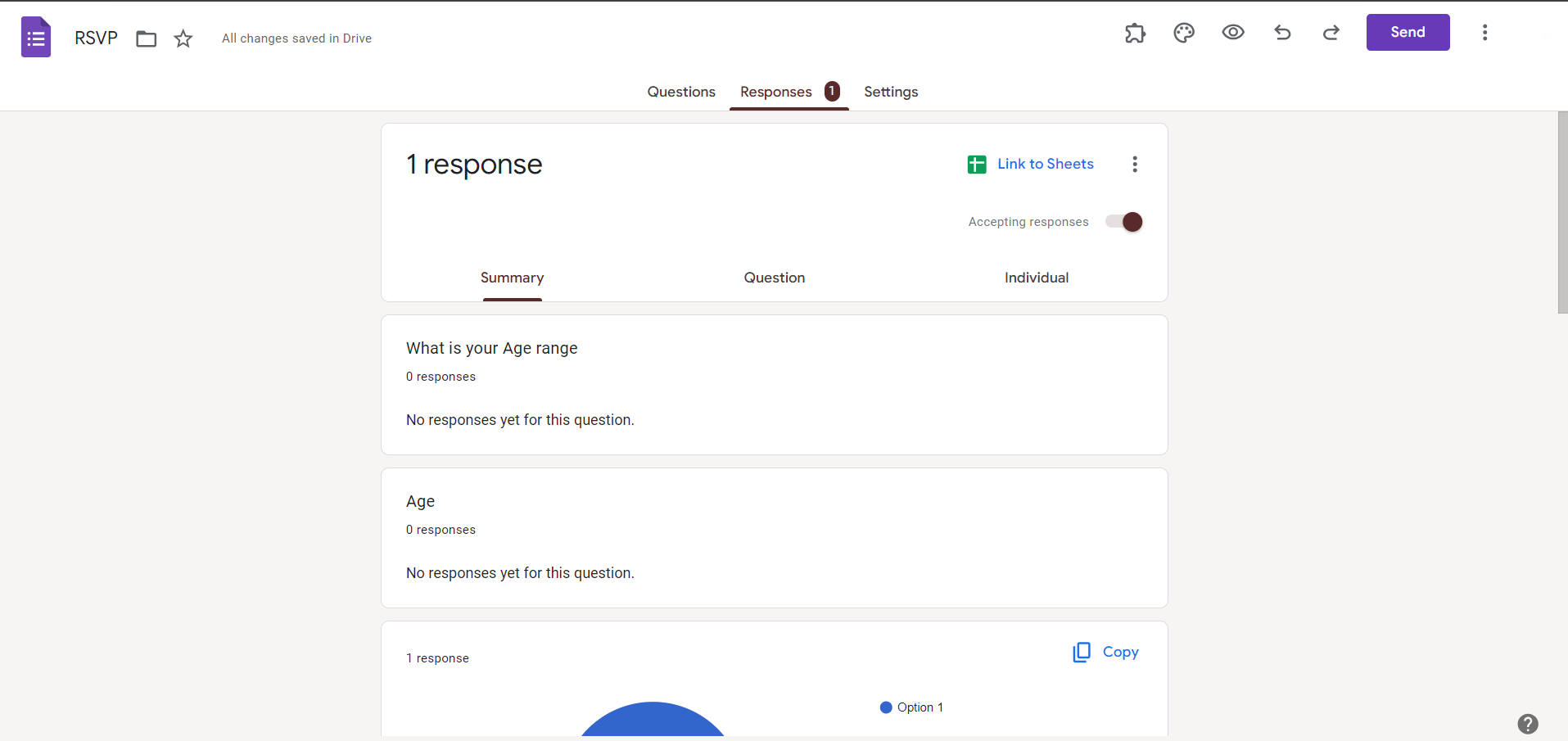The height and width of the screenshot is (741, 1568).
Task: Open the form's More options menu
Action: point(1484,32)
